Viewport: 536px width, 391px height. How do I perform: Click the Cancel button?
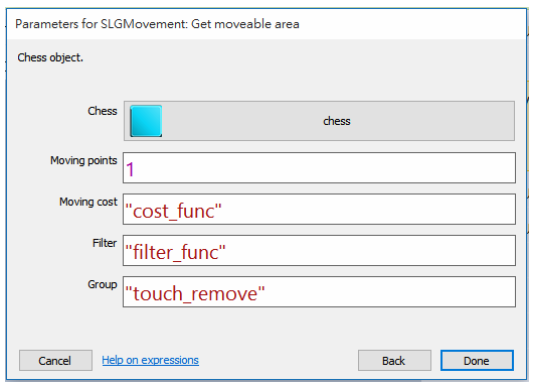pyautogui.click(x=55, y=360)
